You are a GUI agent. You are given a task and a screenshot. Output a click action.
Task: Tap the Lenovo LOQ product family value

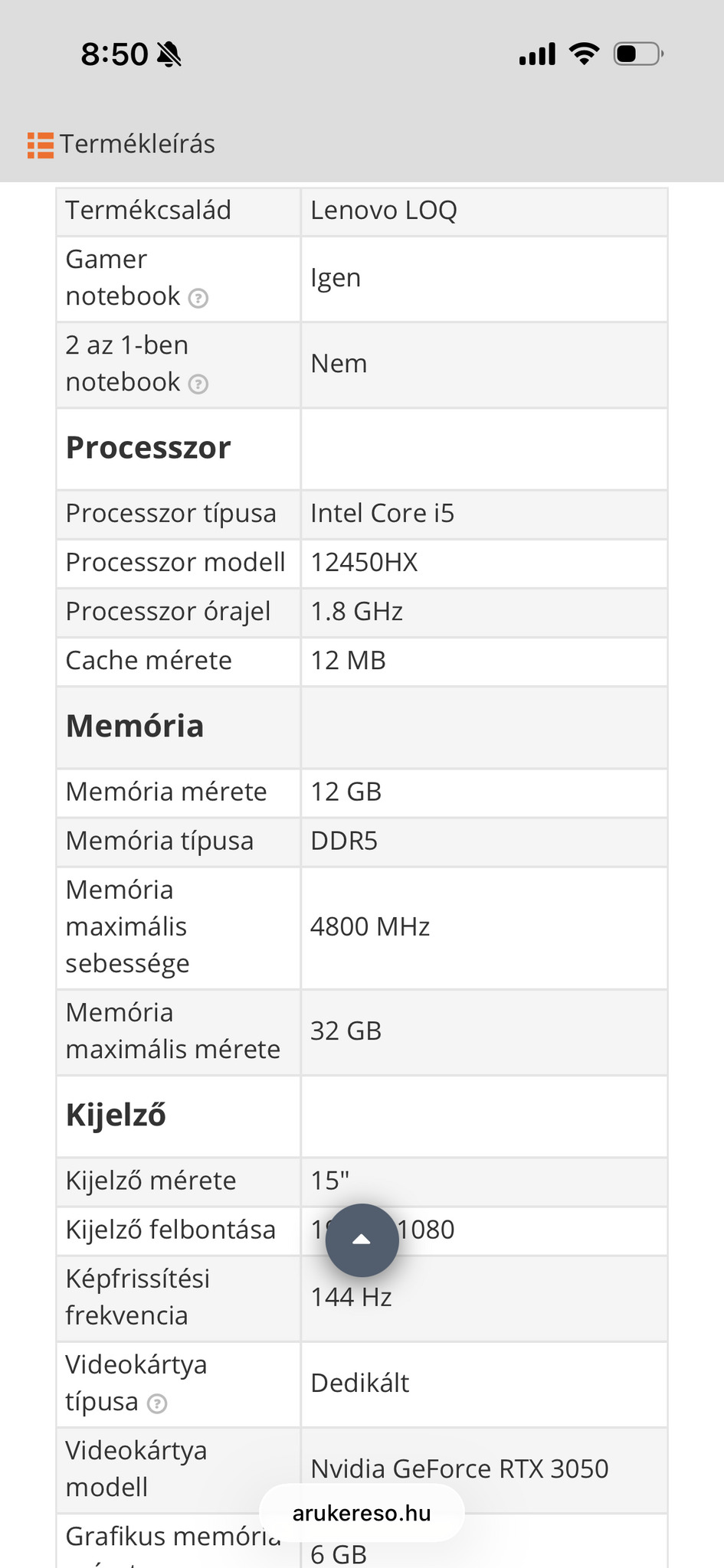tap(384, 211)
